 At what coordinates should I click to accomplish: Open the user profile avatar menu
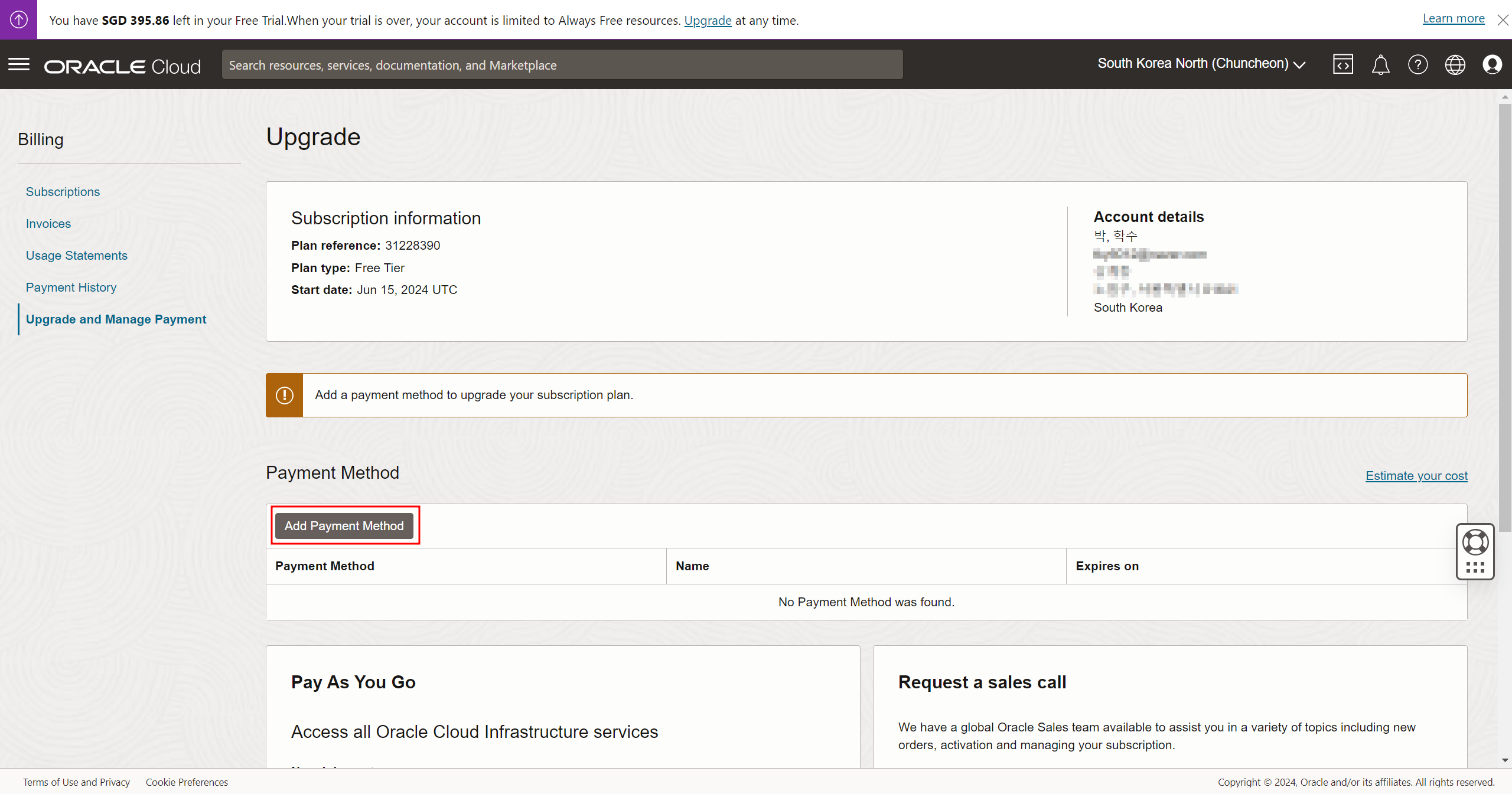pos(1492,64)
